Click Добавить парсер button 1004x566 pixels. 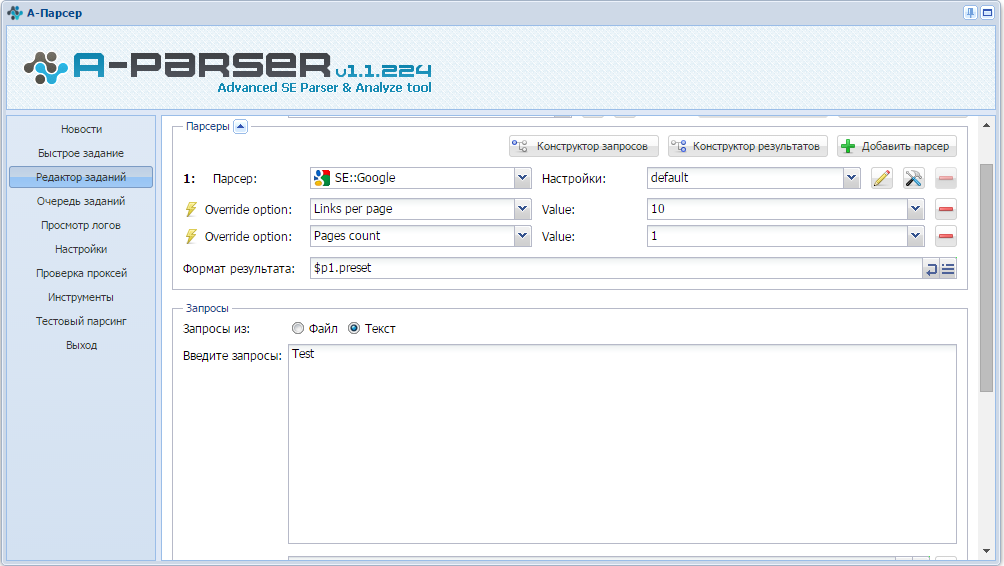click(x=897, y=146)
